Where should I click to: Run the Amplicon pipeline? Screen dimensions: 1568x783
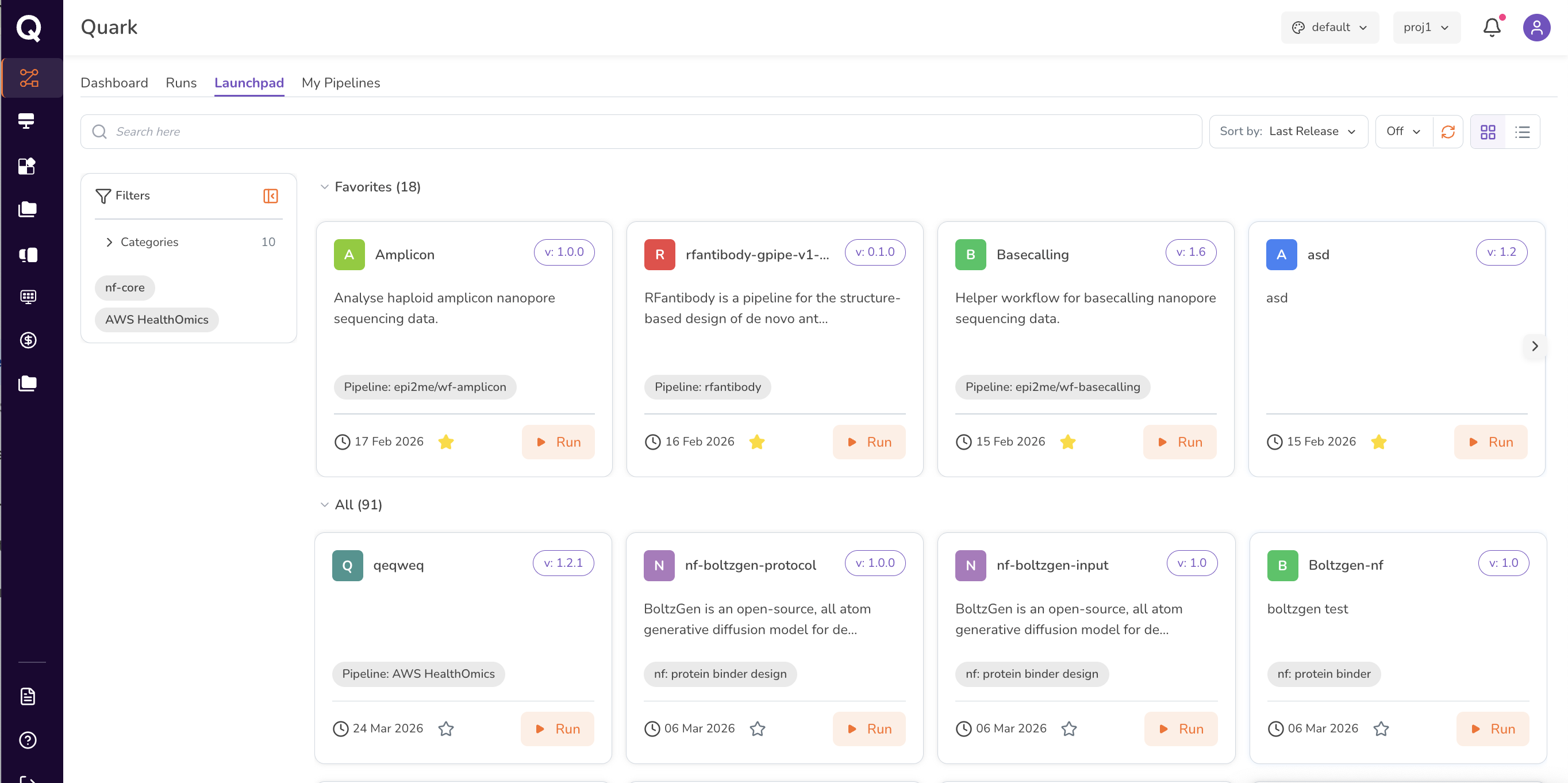click(558, 442)
